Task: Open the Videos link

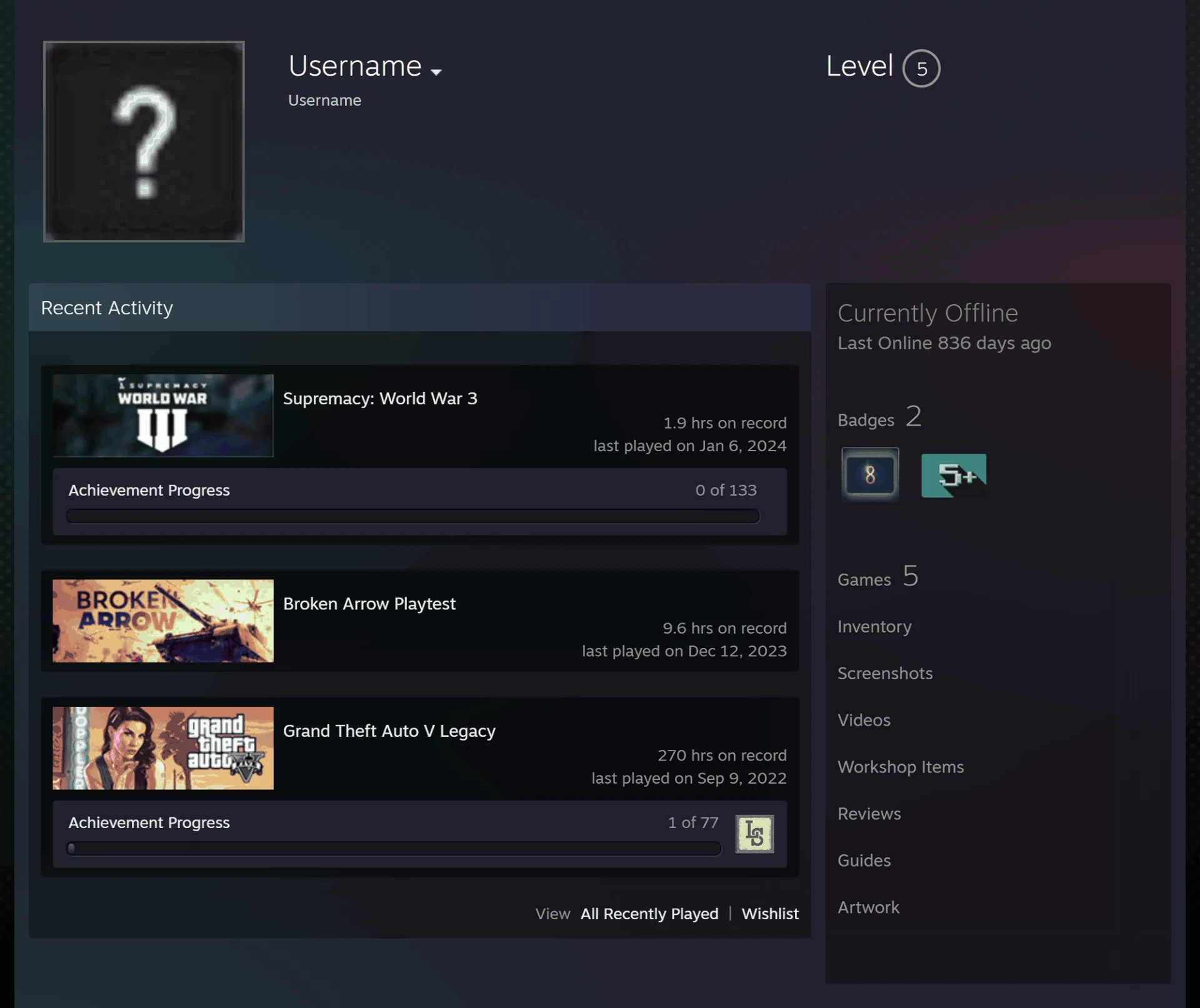Action: tap(864, 721)
